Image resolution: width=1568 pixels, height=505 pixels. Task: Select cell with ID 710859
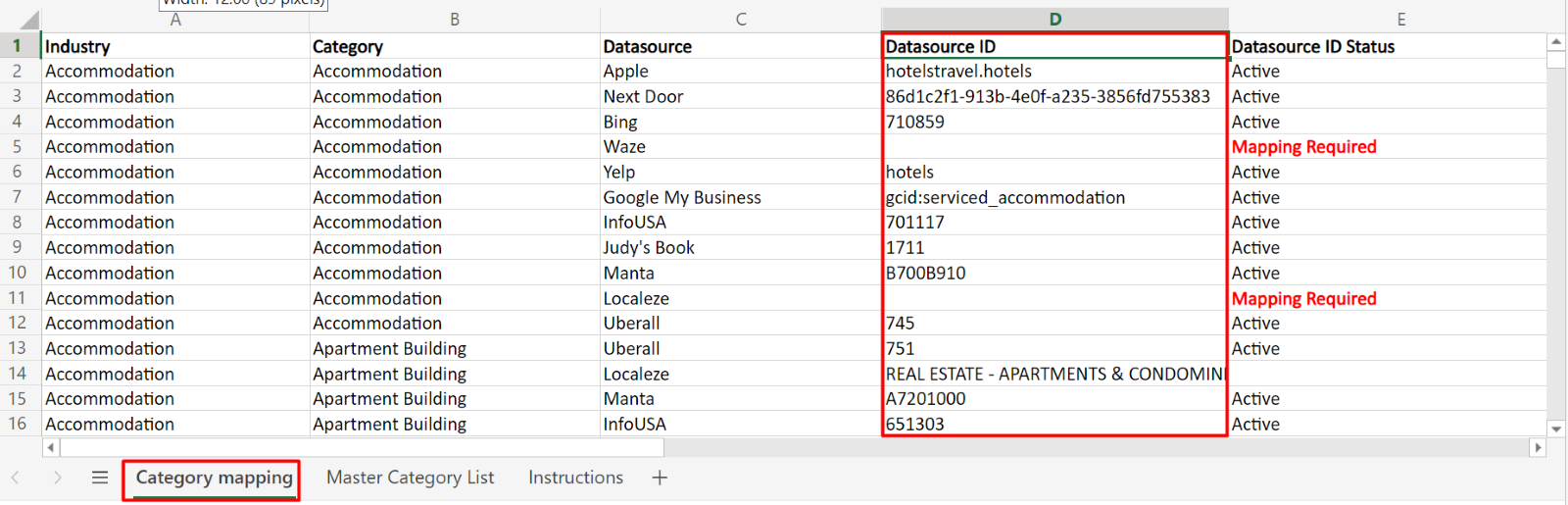coord(1055,122)
